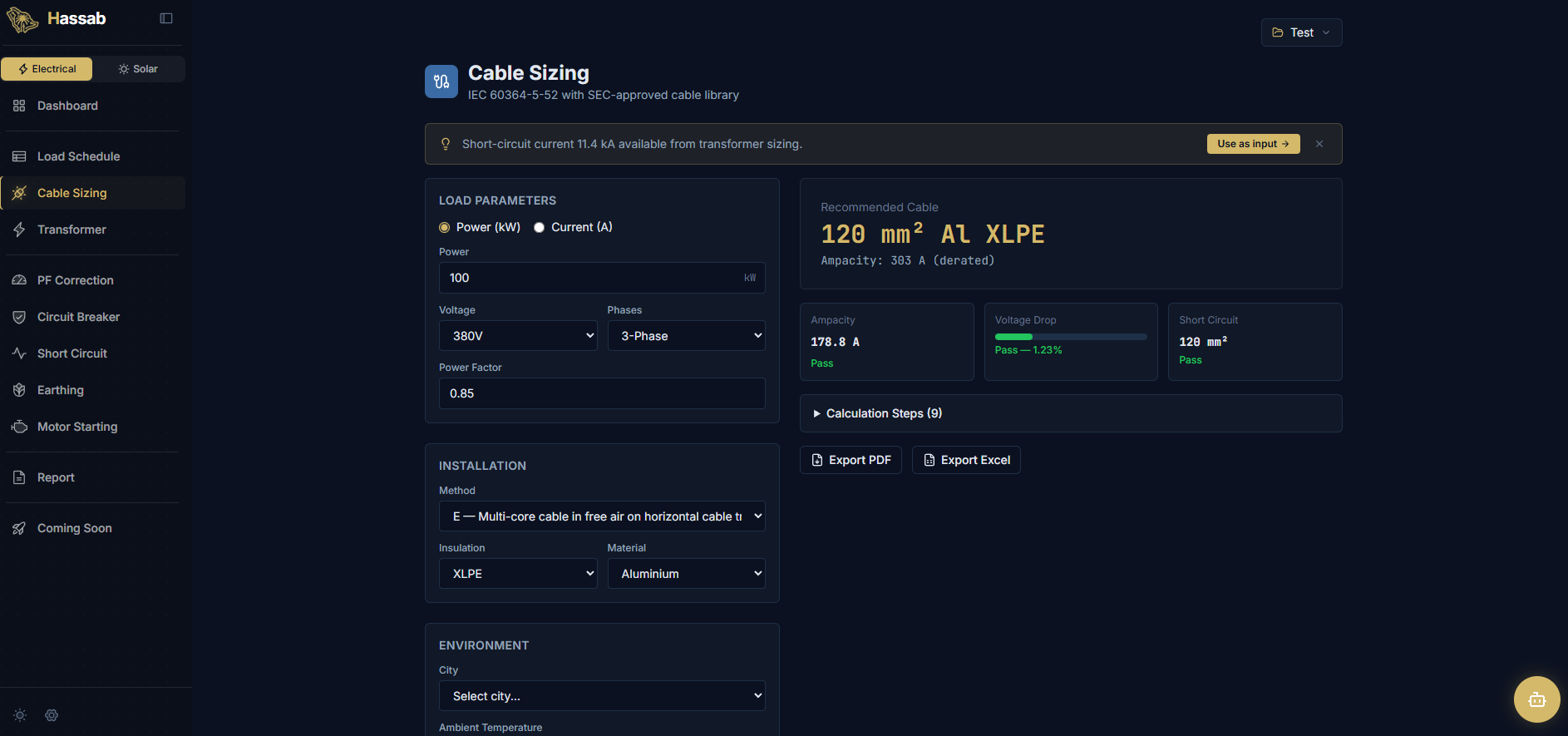Screen dimensions: 1568x736
Task: Click the lightbulb hint icon
Action: 446,144
